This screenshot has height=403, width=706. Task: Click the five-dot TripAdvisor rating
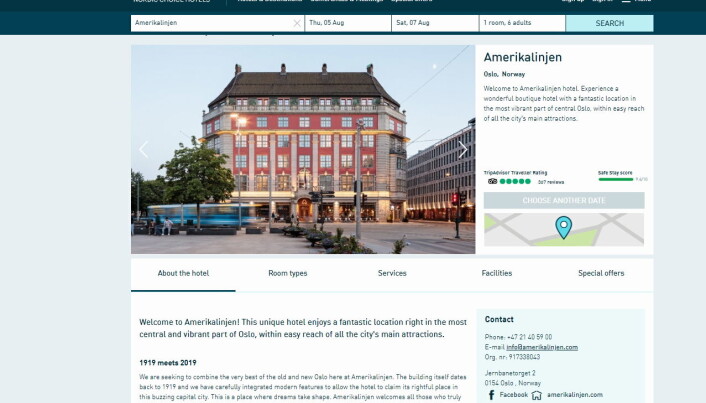515,181
